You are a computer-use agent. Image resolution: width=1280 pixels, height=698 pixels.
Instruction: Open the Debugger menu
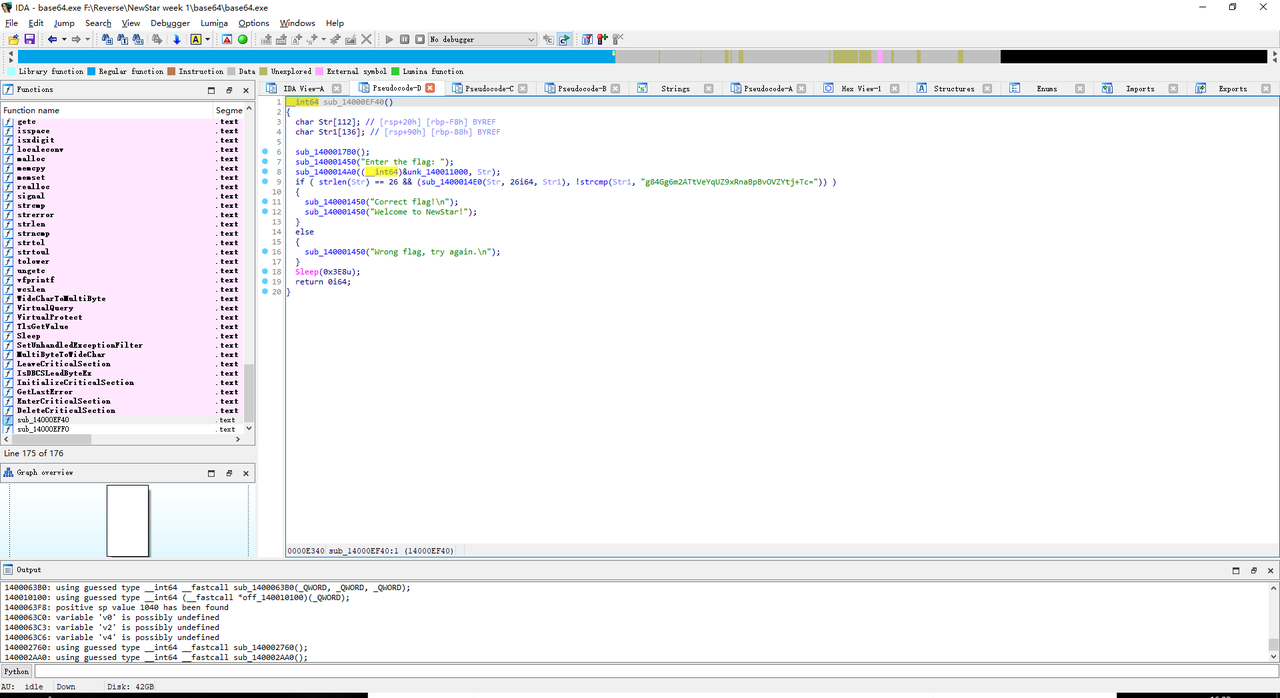tap(169, 23)
